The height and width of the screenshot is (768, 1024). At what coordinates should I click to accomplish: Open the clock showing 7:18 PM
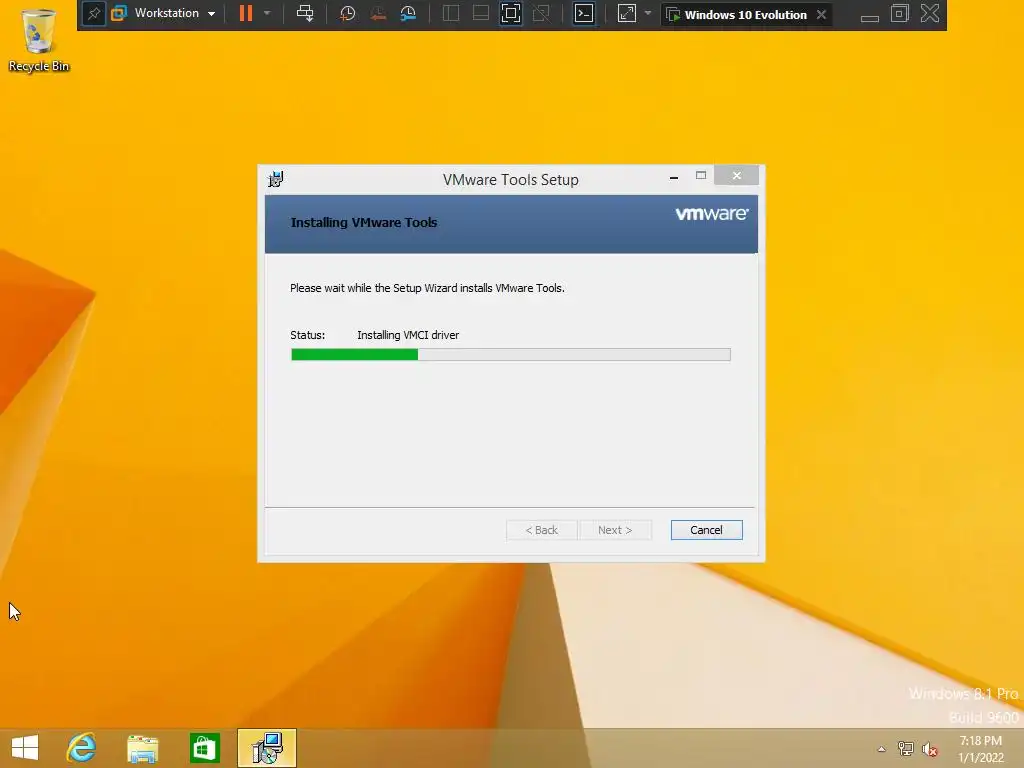[x=981, y=749]
